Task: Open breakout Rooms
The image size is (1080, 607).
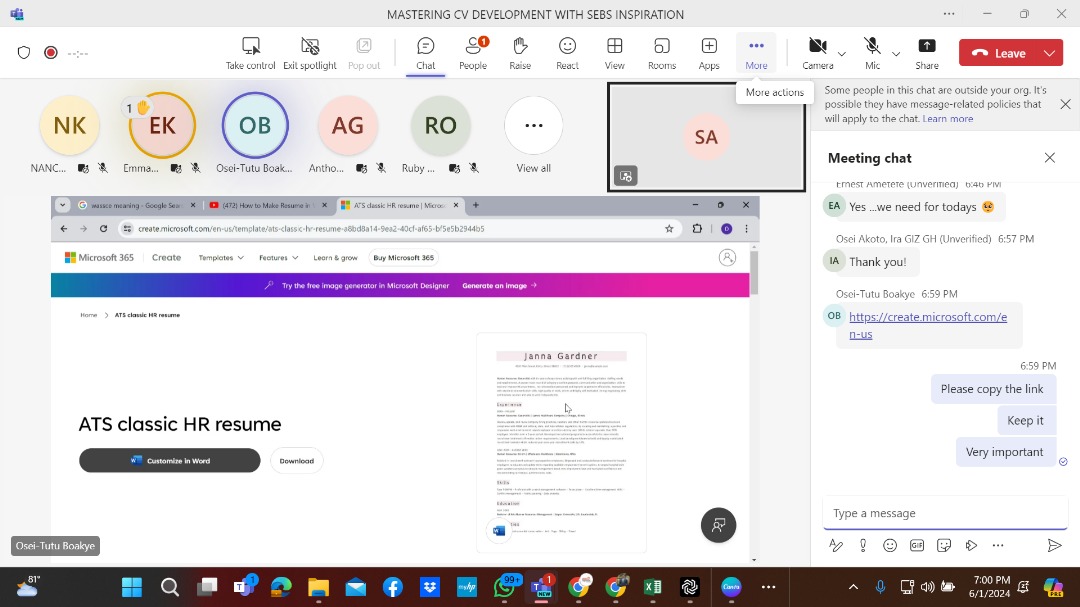Action: (661, 47)
